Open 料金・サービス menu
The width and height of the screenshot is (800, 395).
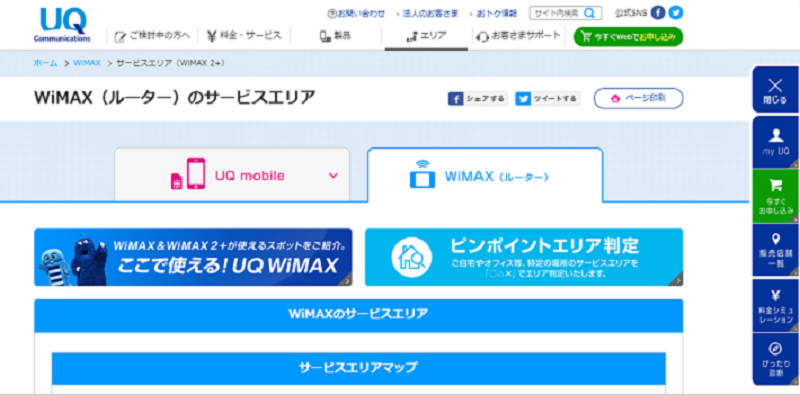[244, 36]
